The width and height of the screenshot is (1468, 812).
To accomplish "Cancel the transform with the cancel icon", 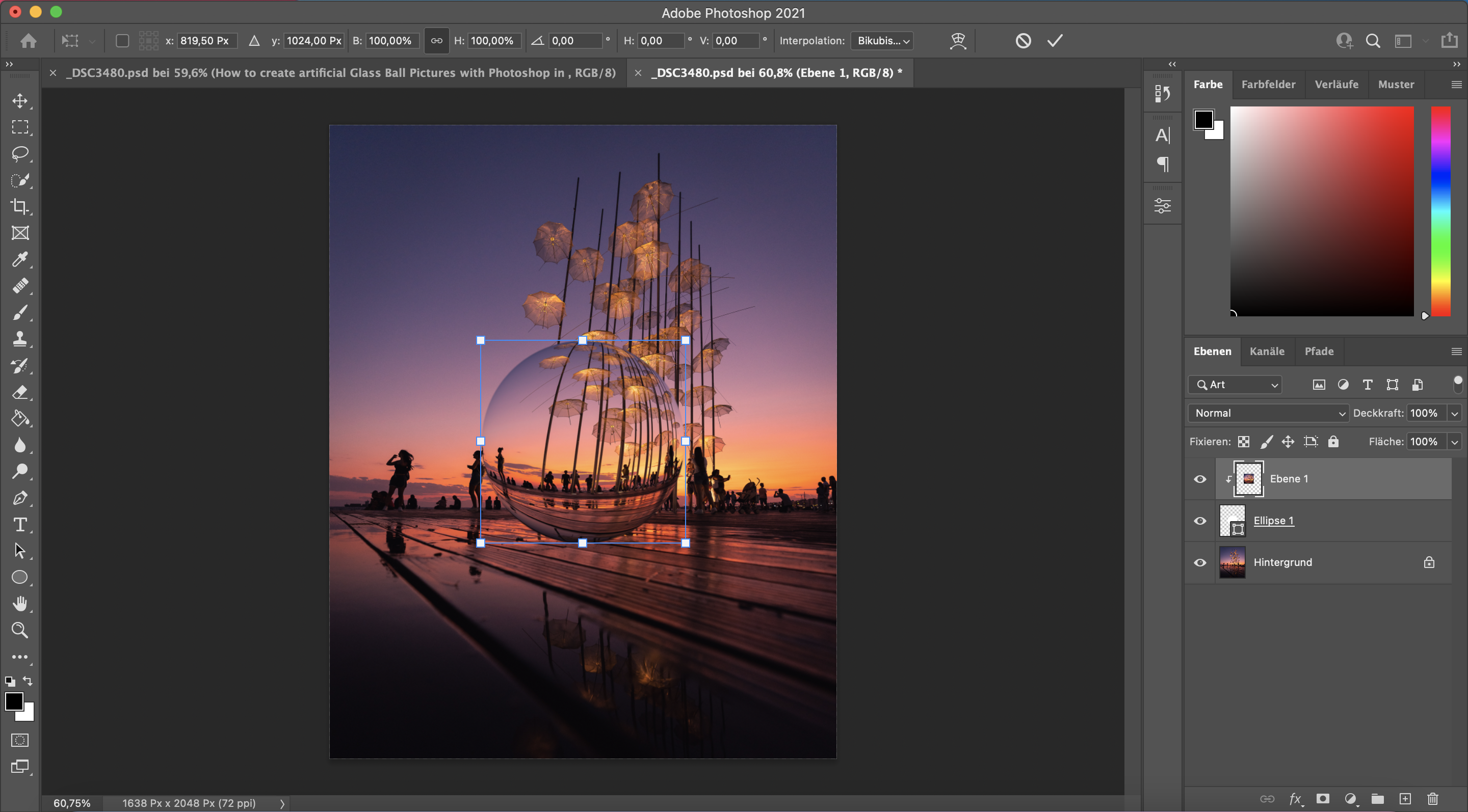I will pyautogui.click(x=1023, y=40).
